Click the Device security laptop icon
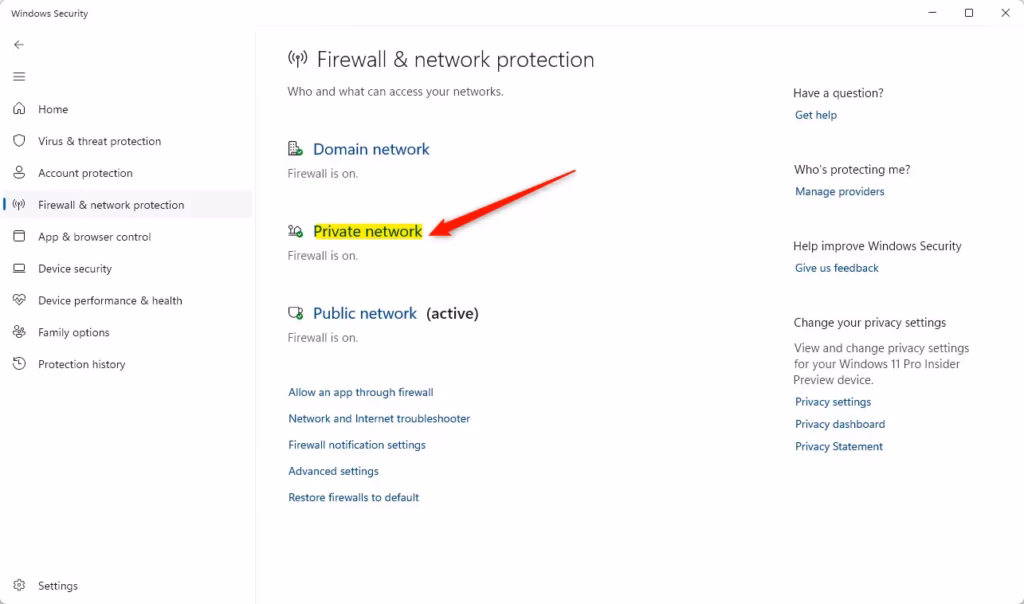 pos(19,269)
